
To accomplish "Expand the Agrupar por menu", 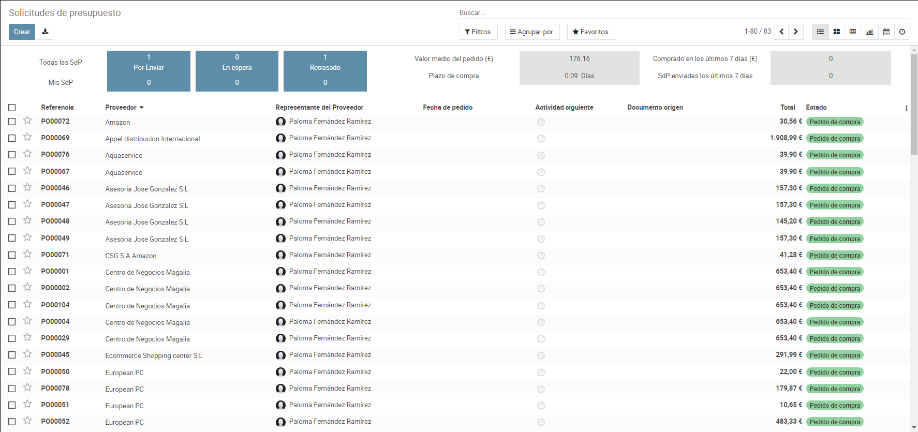I will click(532, 32).
